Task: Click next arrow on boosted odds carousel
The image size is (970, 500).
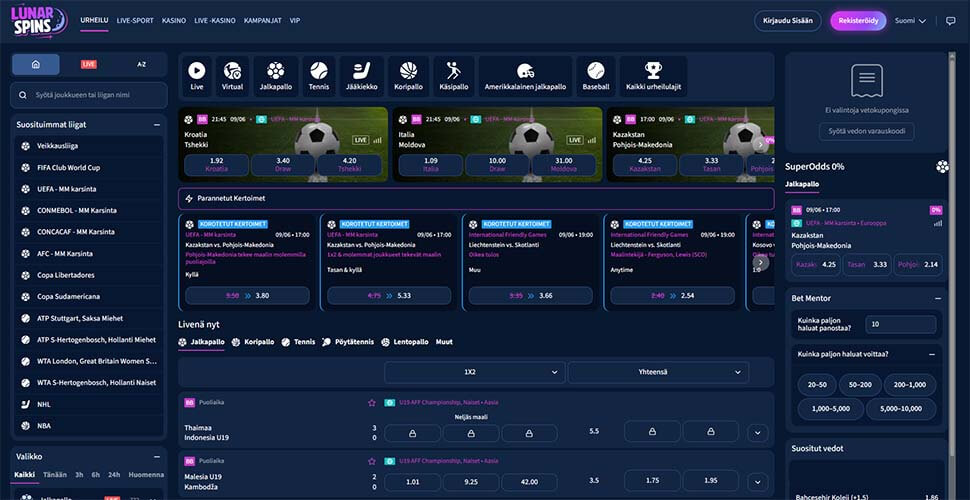Action: click(x=760, y=262)
